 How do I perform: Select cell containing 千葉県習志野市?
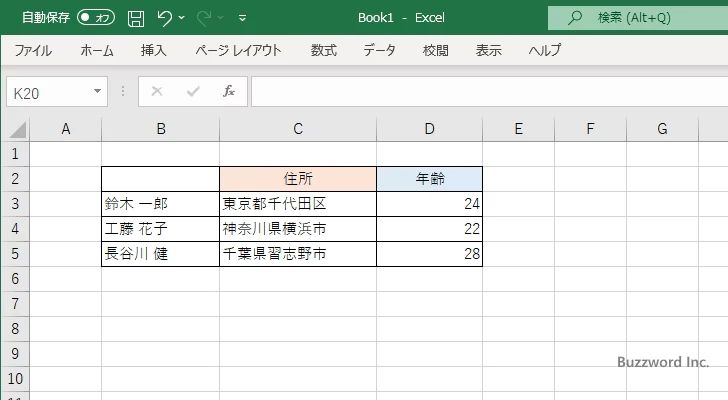(x=298, y=254)
